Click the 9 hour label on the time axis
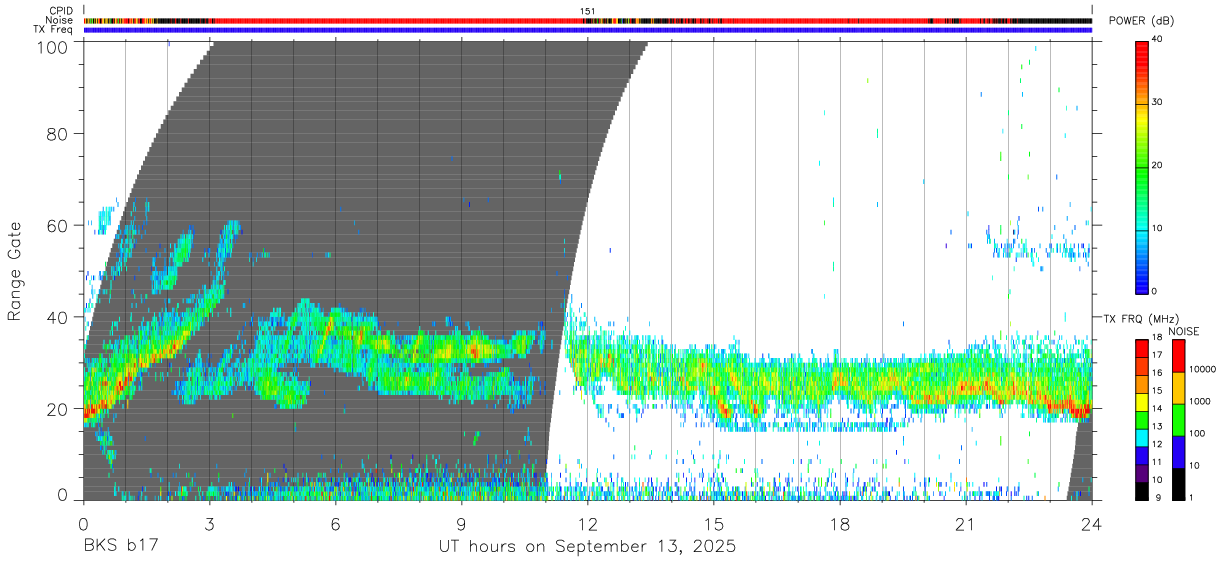1228x567 pixels. coord(462,524)
